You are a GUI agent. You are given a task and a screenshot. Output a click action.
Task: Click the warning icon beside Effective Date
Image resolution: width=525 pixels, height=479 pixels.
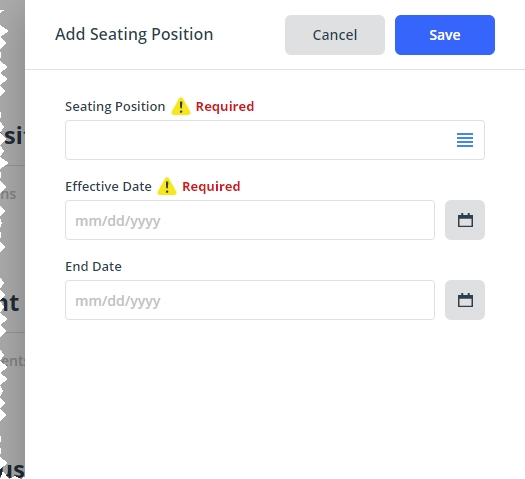[167, 186]
